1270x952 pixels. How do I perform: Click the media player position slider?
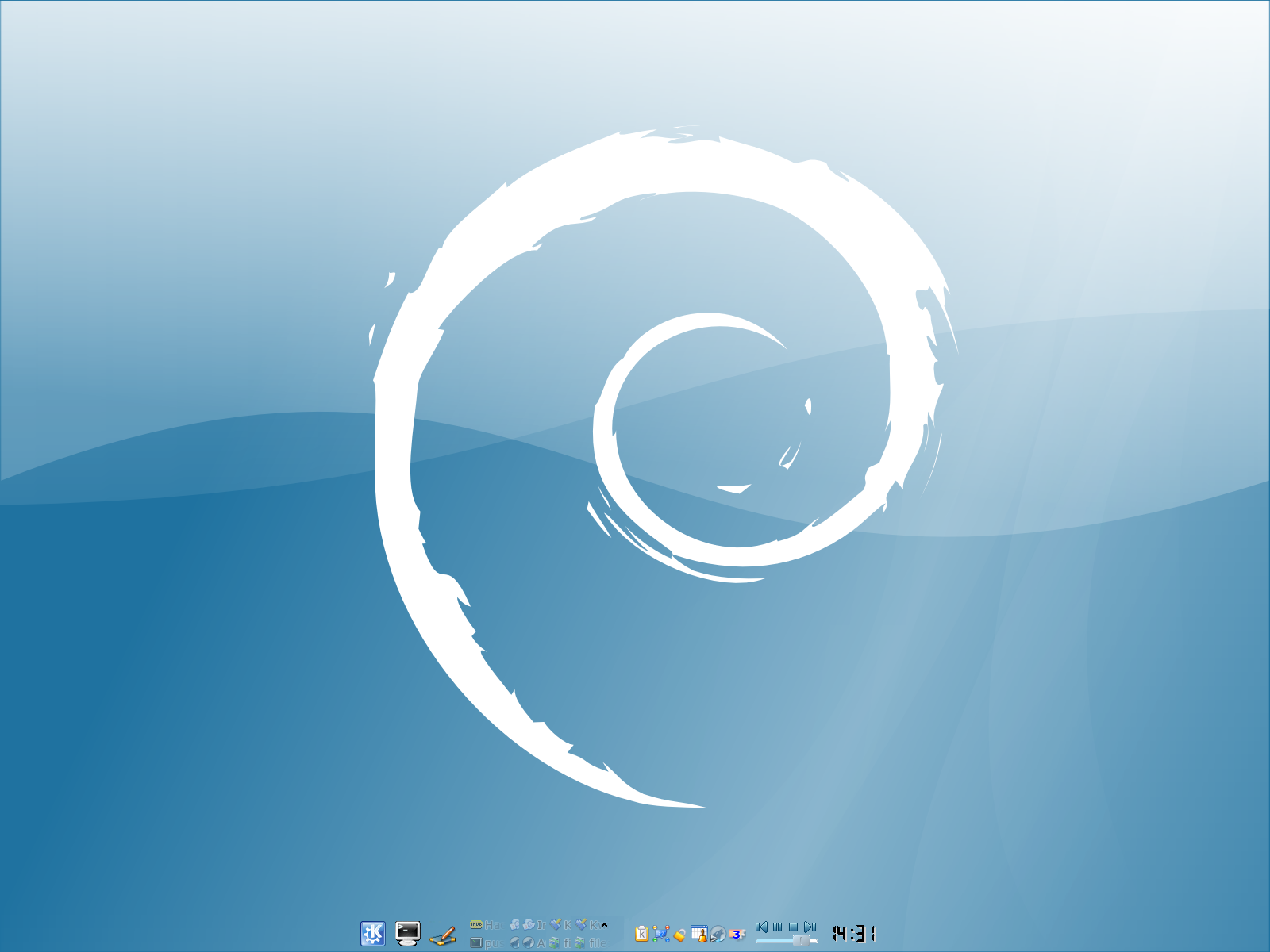pos(787,941)
